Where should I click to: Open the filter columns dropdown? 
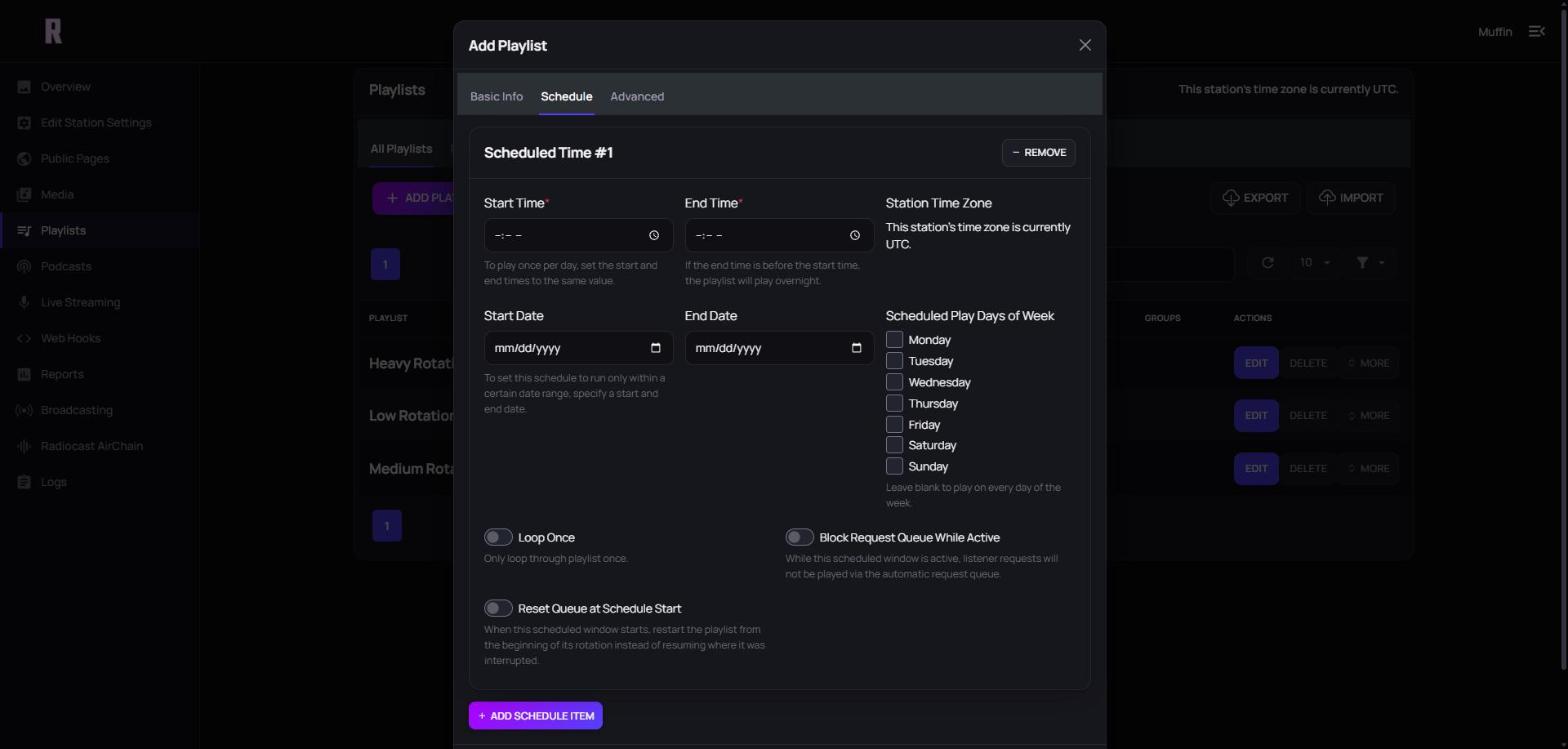tap(1369, 263)
